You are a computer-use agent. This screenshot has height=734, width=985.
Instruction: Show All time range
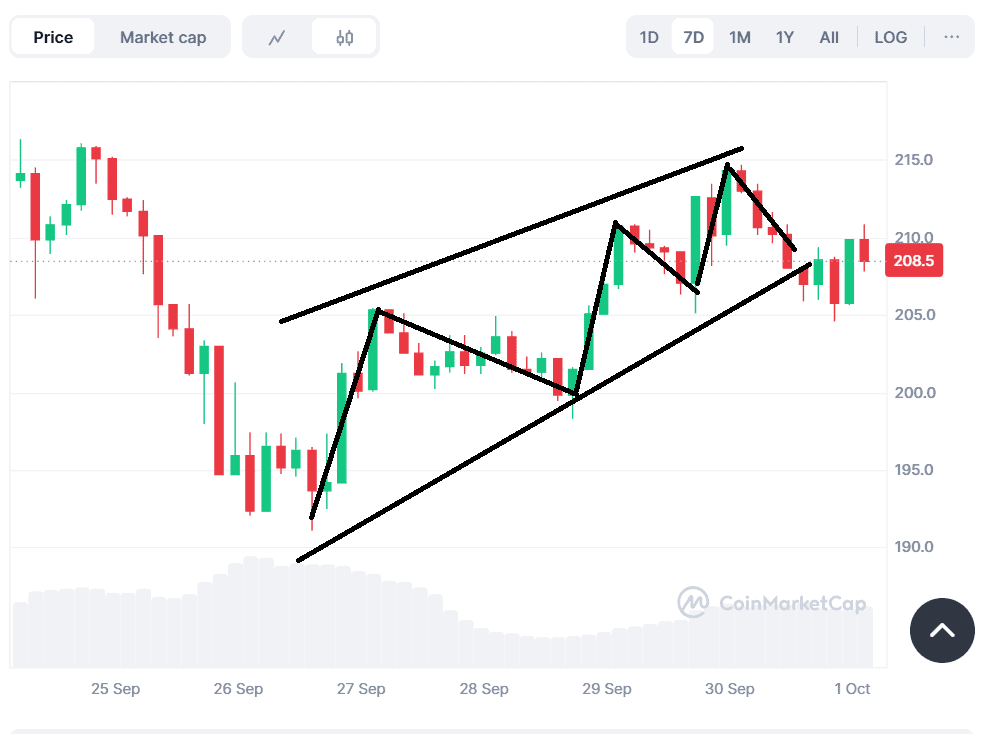pyautogui.click(x=829, y=38)
